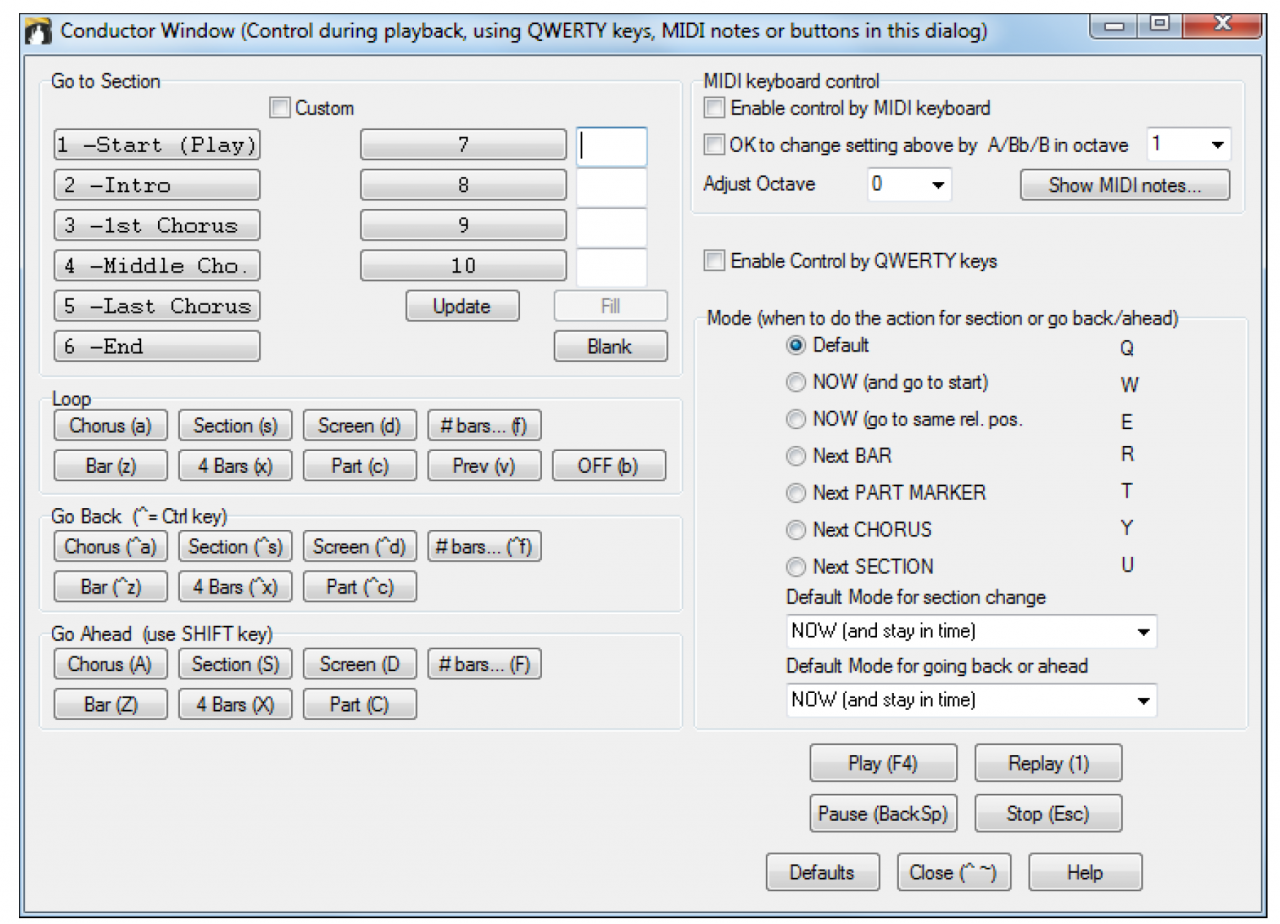Go back one Screen (^d)
1280x924 pixels.
point(360,546)
